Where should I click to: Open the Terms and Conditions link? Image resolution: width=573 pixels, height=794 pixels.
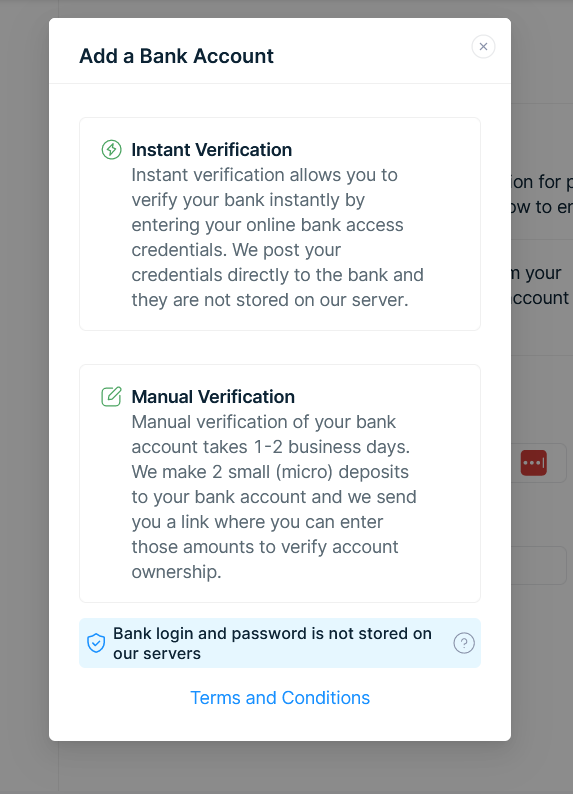coord(280,698)
